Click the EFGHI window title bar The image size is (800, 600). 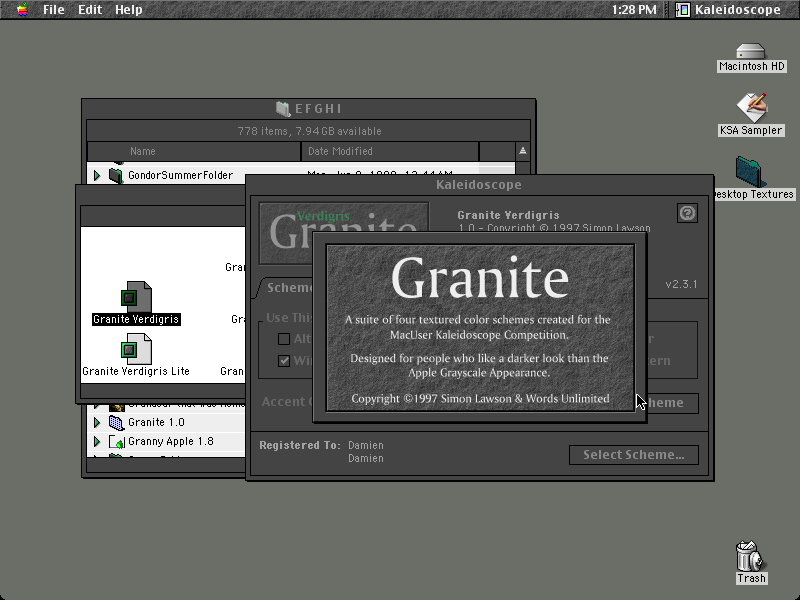click(x=309, y=109)
